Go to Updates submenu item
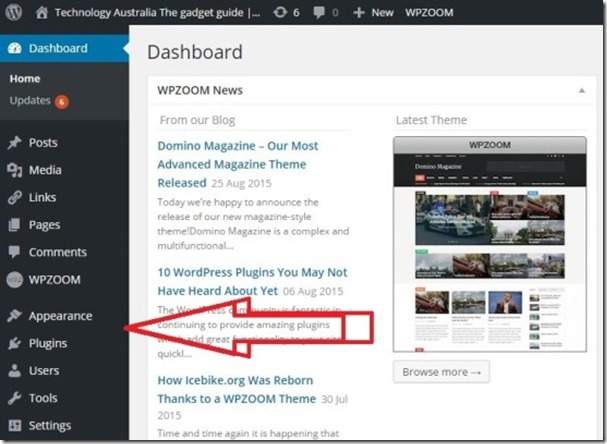607x444 pixels. coord(30,101)
